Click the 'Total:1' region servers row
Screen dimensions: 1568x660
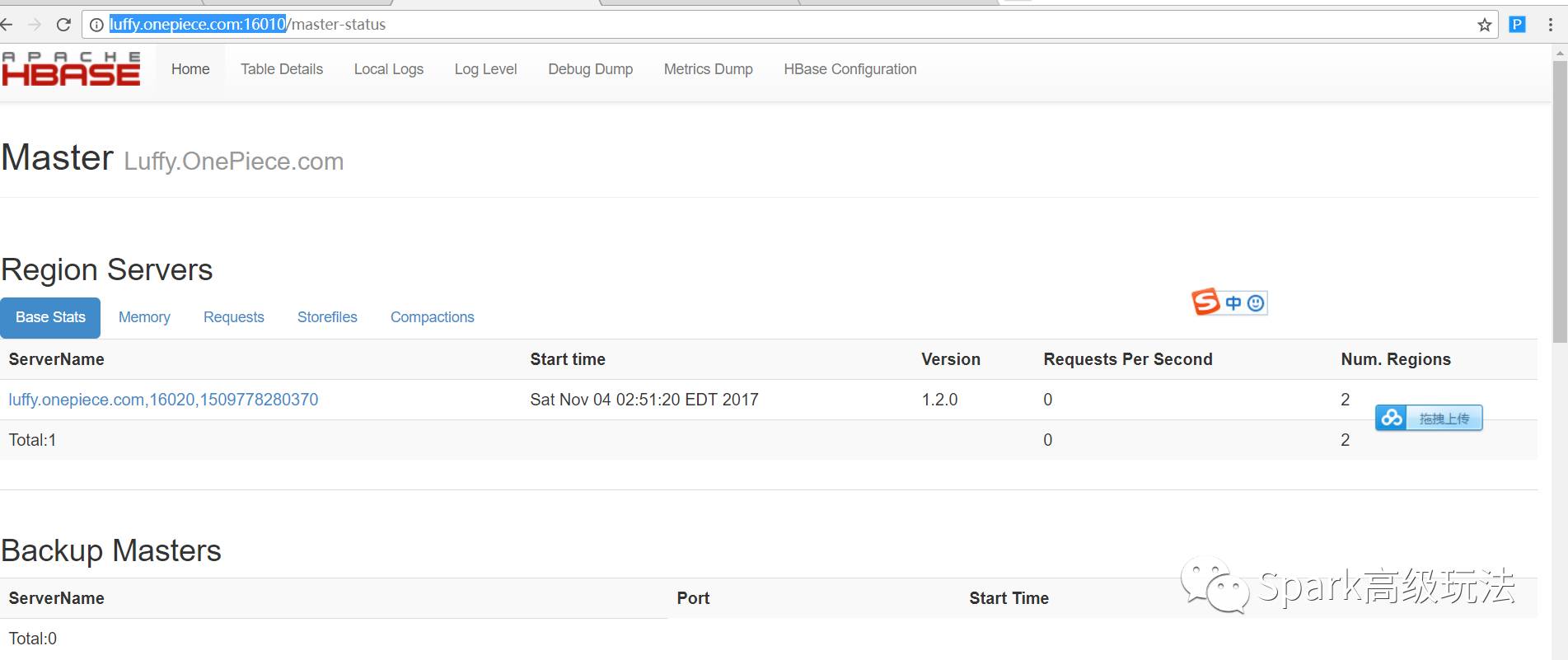click(x=769, y=440)
